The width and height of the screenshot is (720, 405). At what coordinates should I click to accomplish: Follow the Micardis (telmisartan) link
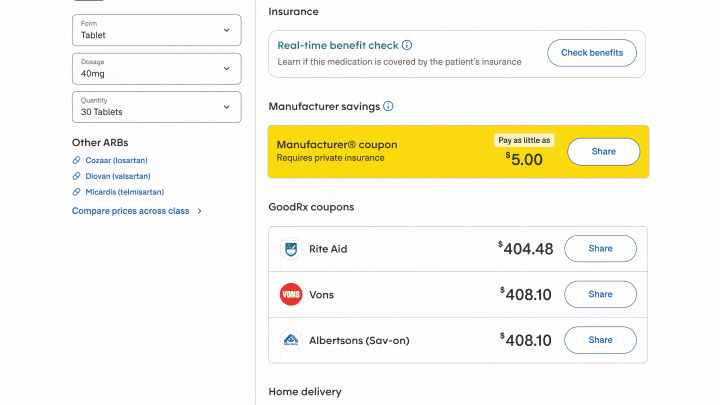point(125,192)
